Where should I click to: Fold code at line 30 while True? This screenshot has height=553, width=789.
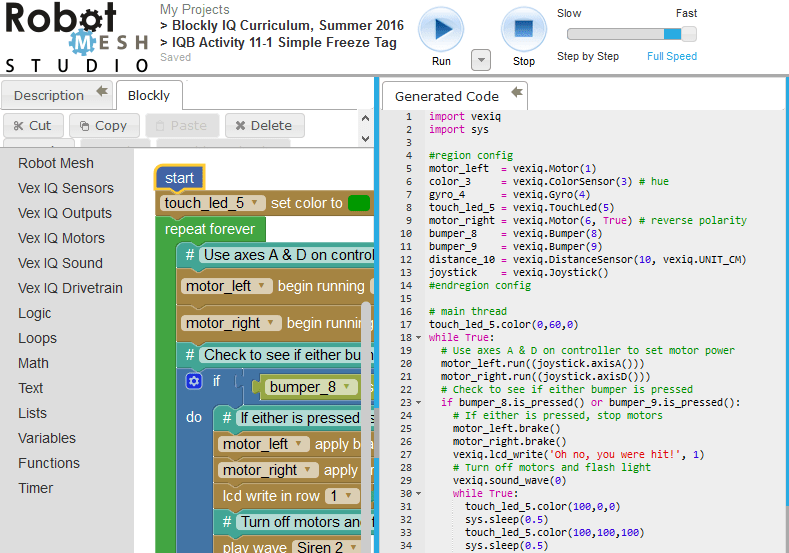pos(419,494)
